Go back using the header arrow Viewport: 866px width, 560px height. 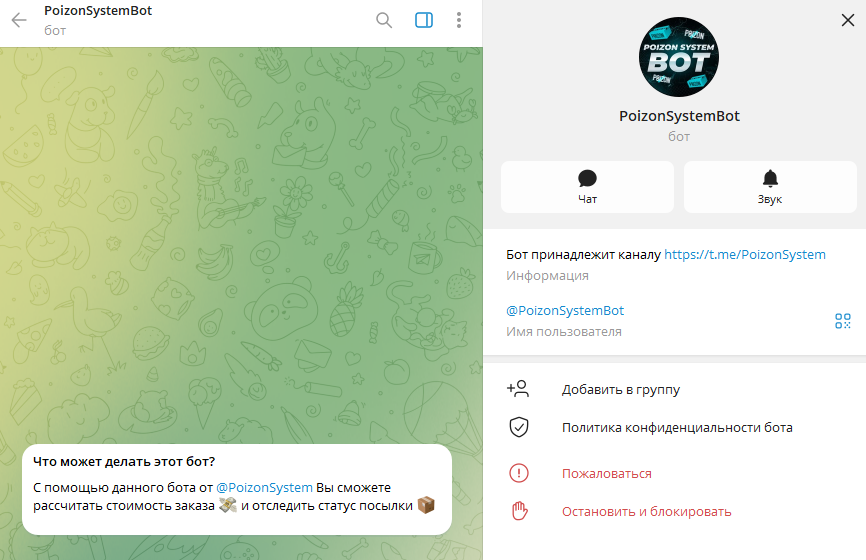(19, 20)
